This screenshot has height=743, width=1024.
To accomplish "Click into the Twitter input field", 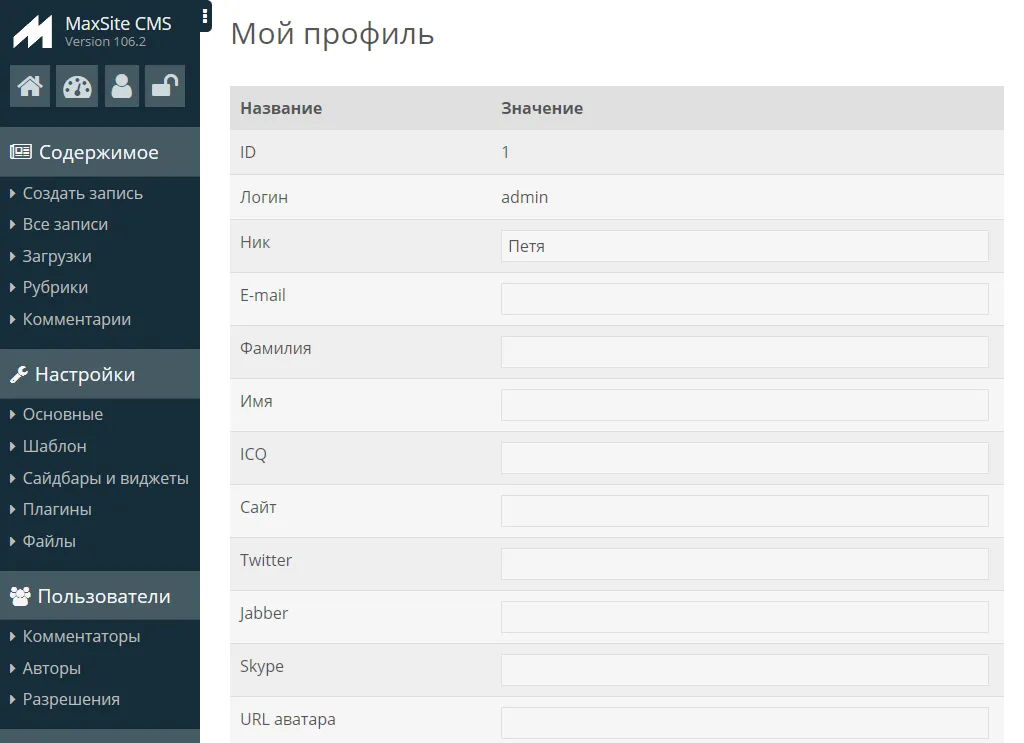I will click(x=744, y=564).
